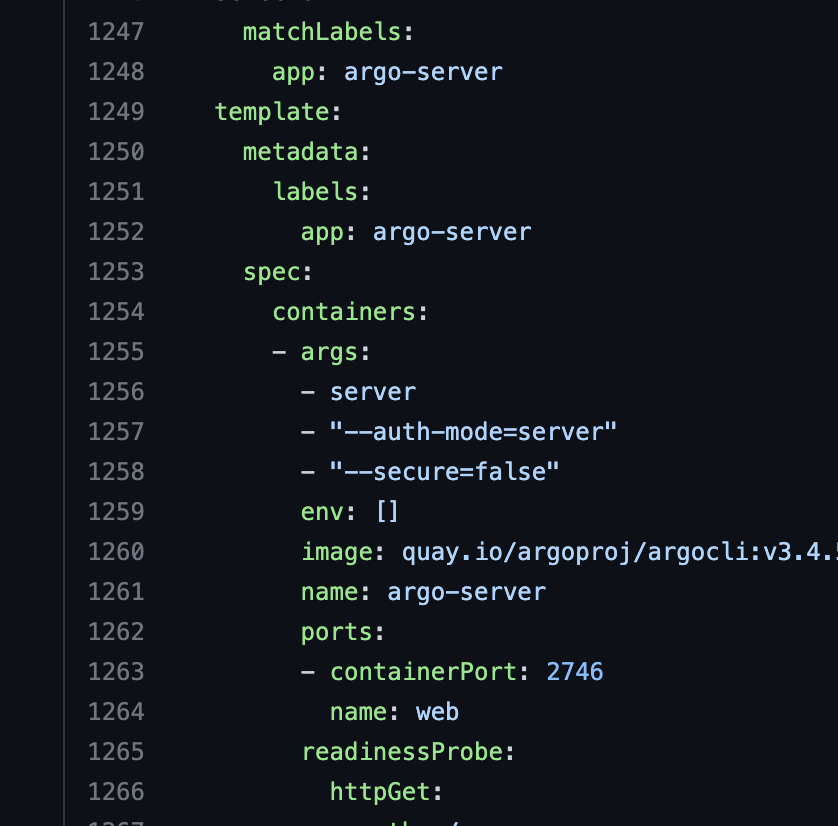Click the "--secure=false" argument string
Screen dimensions: 838x826
pyautogui.click(x=444, y=472)
